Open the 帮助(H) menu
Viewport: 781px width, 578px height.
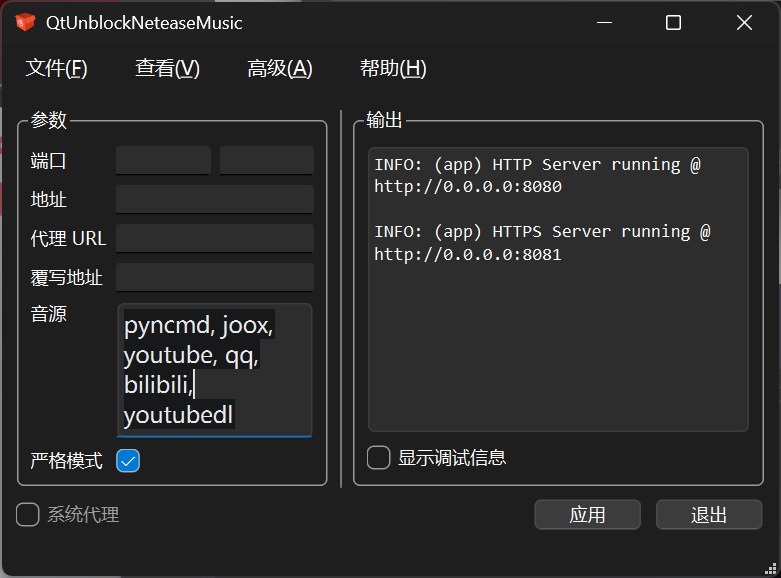[393, 68]
